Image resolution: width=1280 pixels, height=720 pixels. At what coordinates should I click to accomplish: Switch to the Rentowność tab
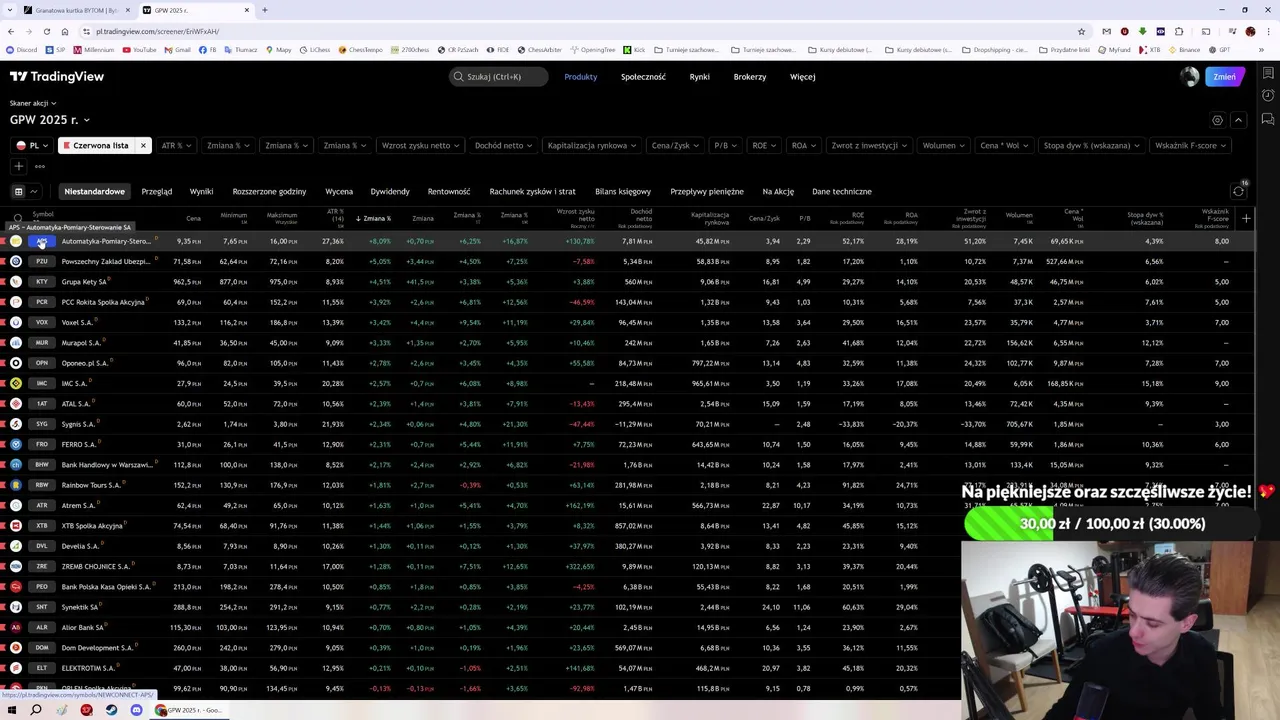449,191
